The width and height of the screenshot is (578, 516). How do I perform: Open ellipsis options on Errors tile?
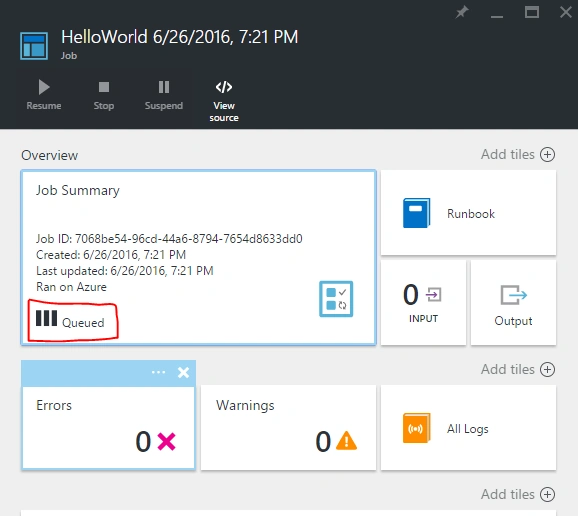159,372
